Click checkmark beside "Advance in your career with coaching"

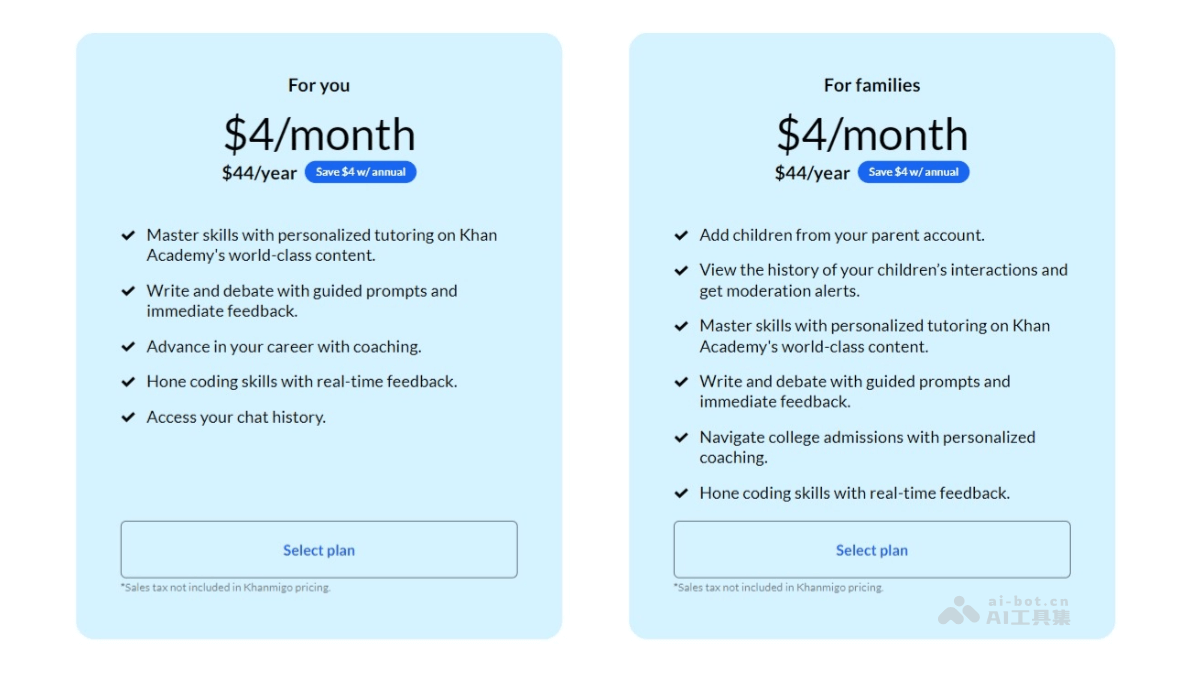(128, 347)
